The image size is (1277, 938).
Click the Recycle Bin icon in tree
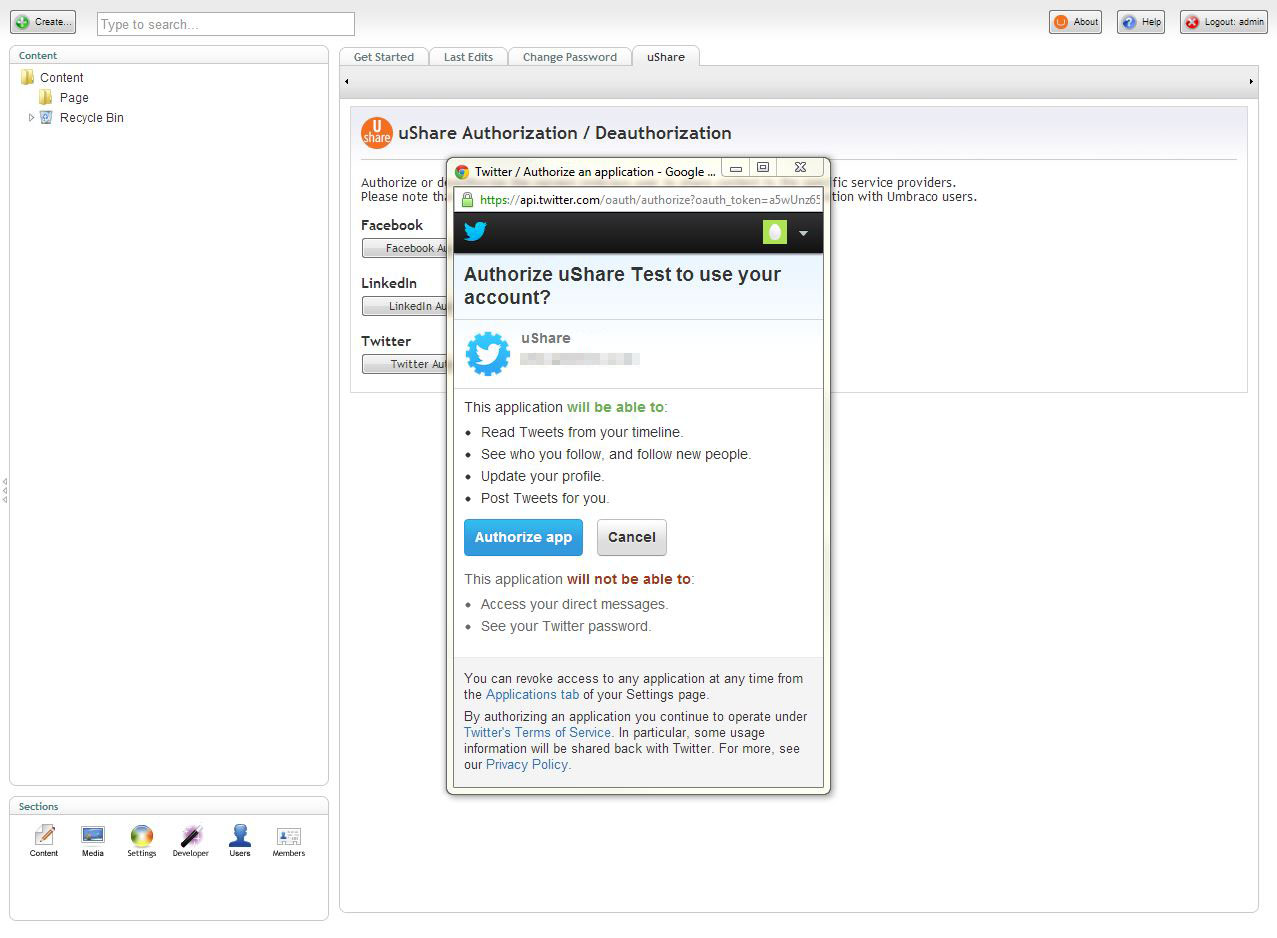46,117
